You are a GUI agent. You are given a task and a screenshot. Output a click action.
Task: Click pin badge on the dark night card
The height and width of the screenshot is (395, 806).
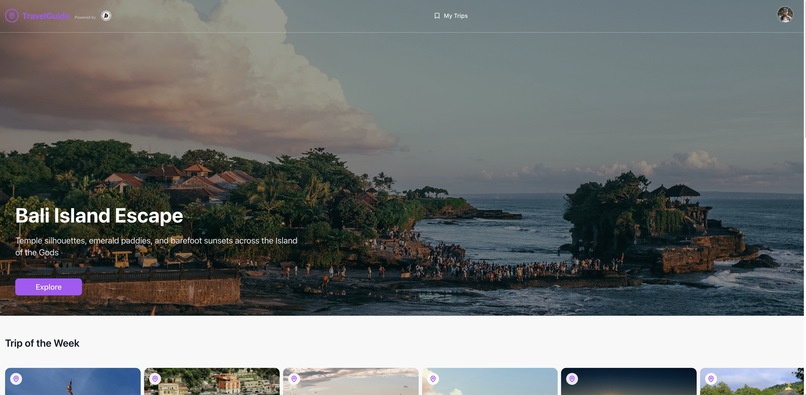(x=572, y=379)
